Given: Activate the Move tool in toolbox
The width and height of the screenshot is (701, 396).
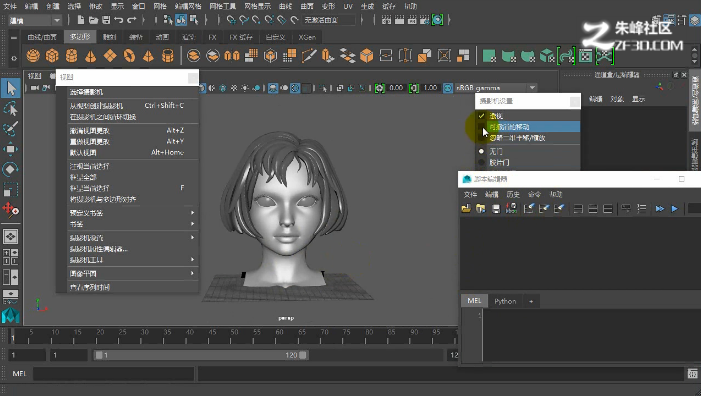Looking at the screenshot, I should coord(11,149).
